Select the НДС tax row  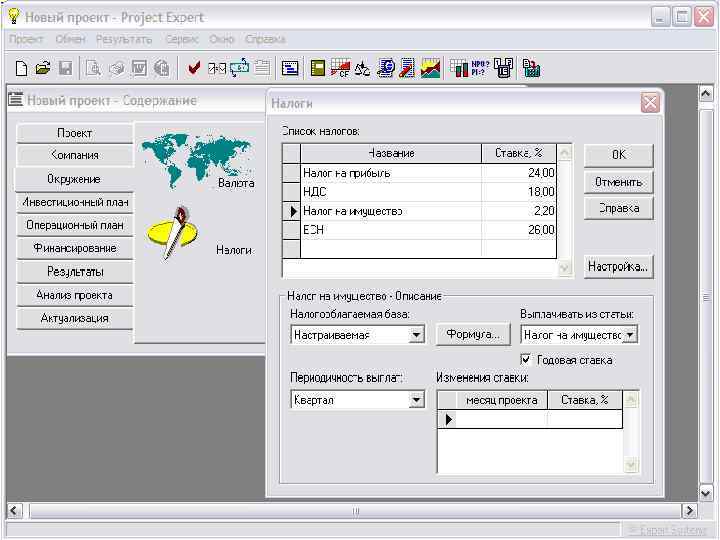coord(419,192)
